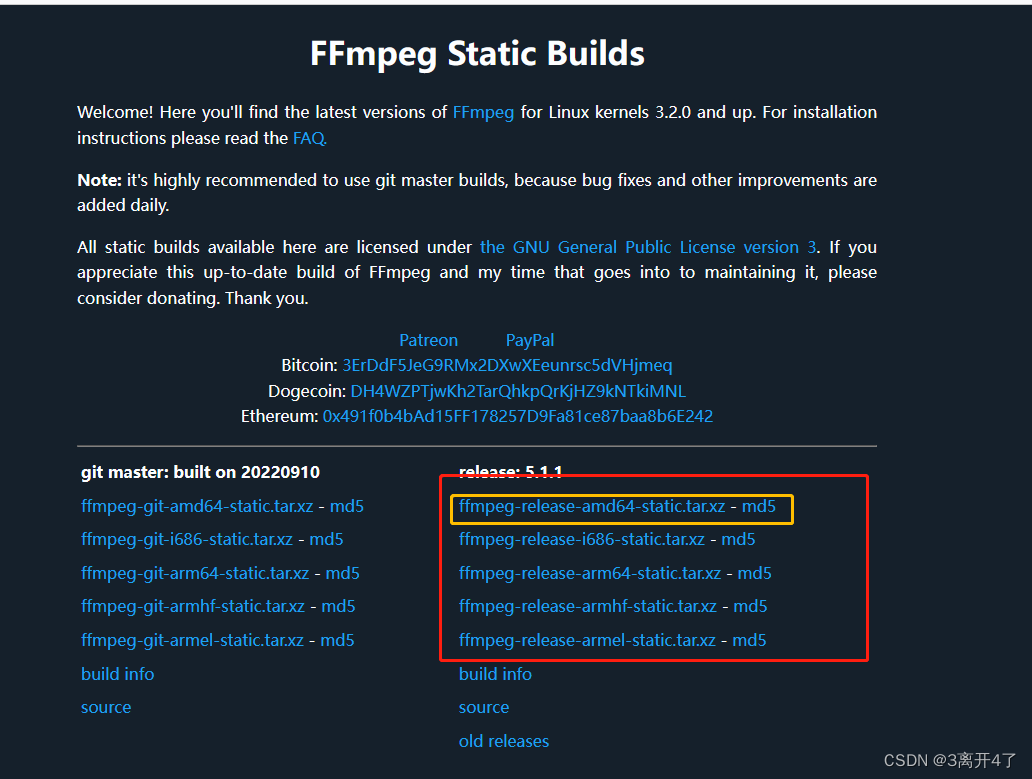Open build info under git master column
The width and height of the screenshot is (1032, 779).
click(117, 674)
